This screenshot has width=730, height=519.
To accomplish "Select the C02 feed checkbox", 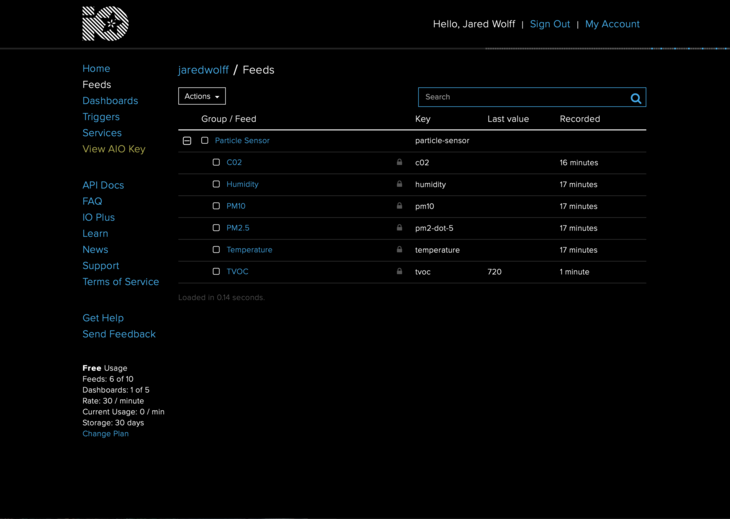I will [216, 162].
